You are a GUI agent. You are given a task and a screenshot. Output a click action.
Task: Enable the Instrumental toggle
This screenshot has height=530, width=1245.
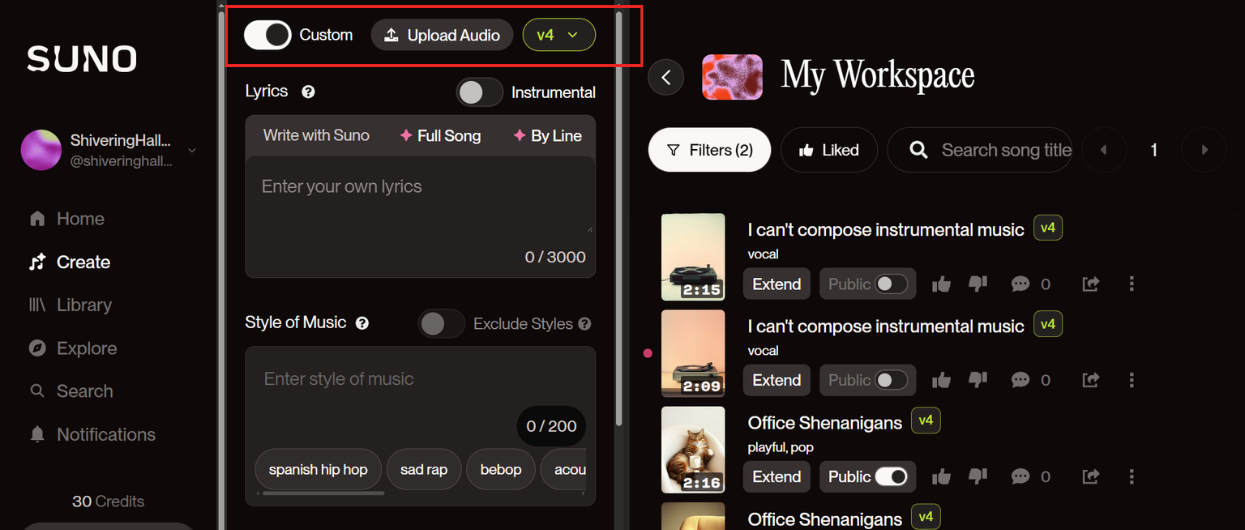click(x=480, y=92)
